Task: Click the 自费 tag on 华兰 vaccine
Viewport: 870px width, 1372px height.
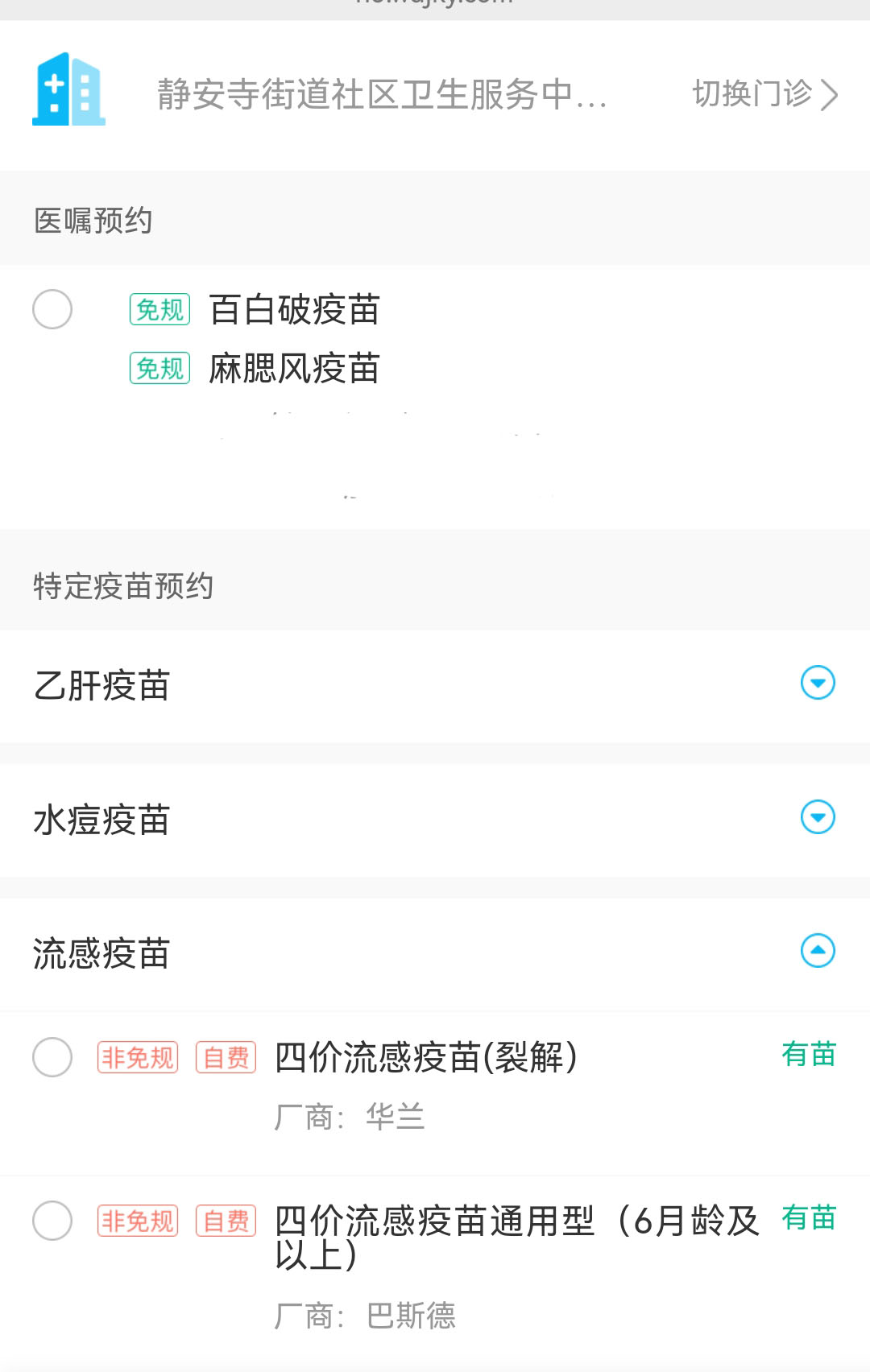Action: (x=226, y=1057)
